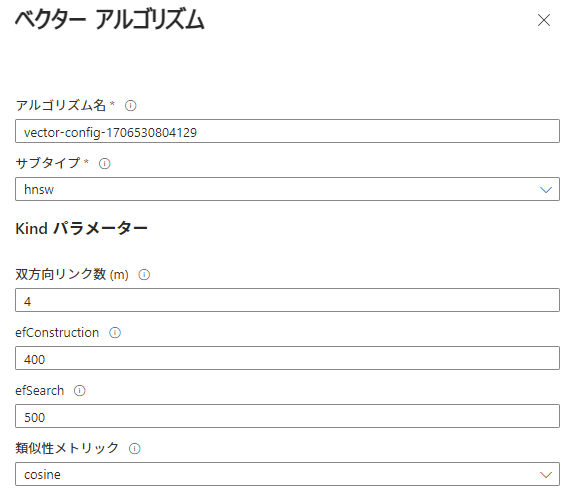Screen dimensions: 572x501
Task: Show info tooltip for サブタイプ
Action: (105, 163)
